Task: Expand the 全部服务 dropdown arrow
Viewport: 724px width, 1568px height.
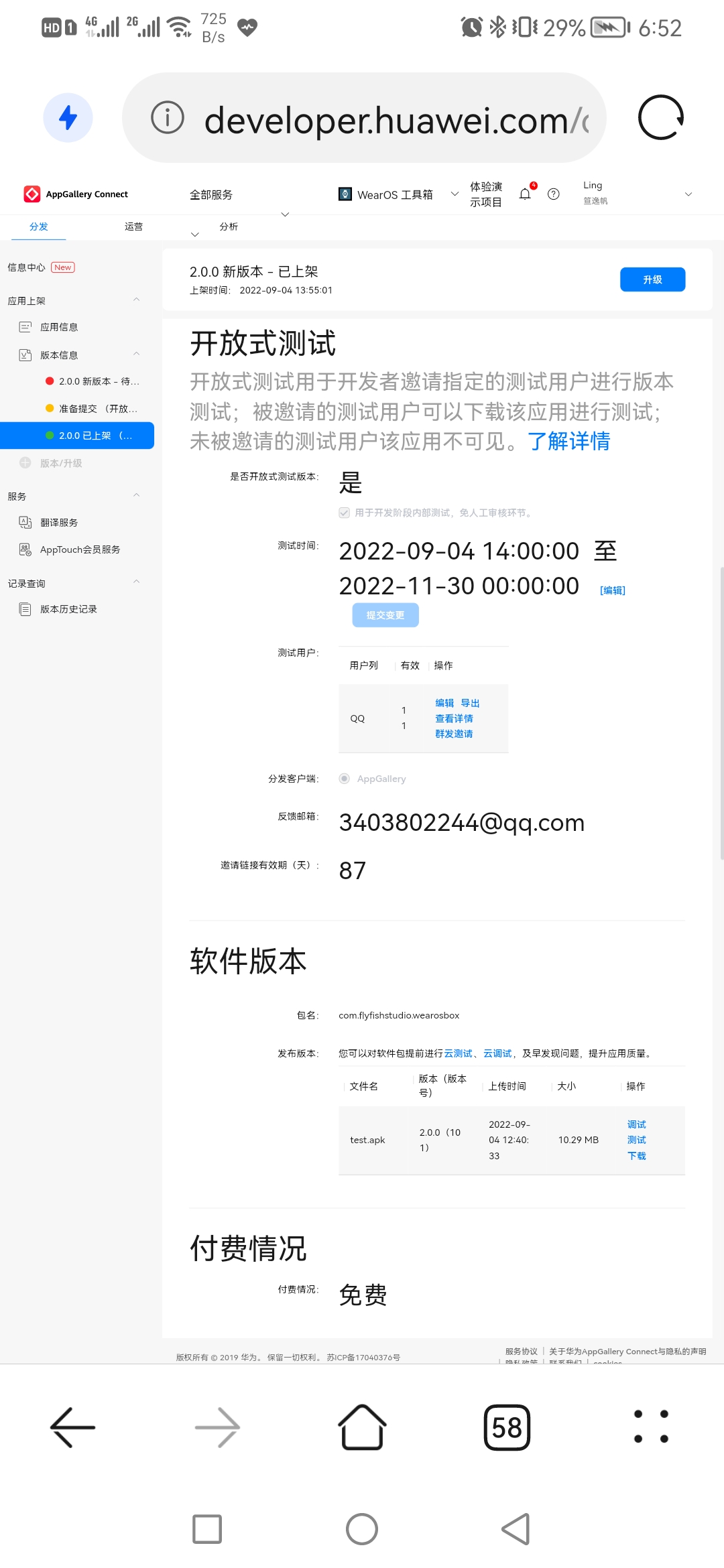Action: [x=285, y=214]
